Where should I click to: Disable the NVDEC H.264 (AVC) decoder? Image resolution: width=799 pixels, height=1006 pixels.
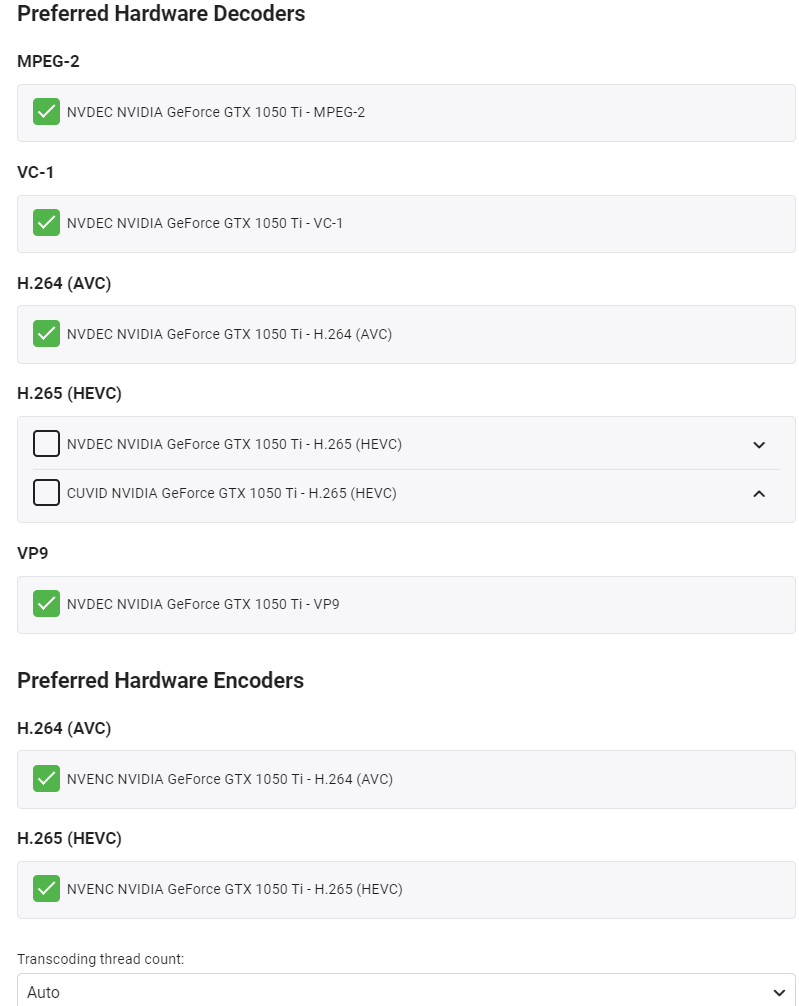click(x=46, y=333)
